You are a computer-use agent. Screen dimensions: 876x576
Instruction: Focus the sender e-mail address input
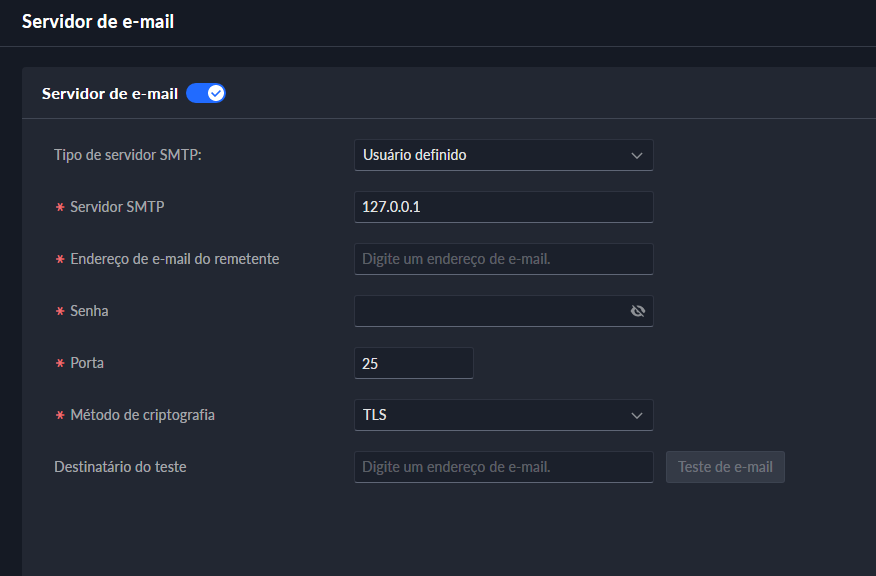[503, 259]
